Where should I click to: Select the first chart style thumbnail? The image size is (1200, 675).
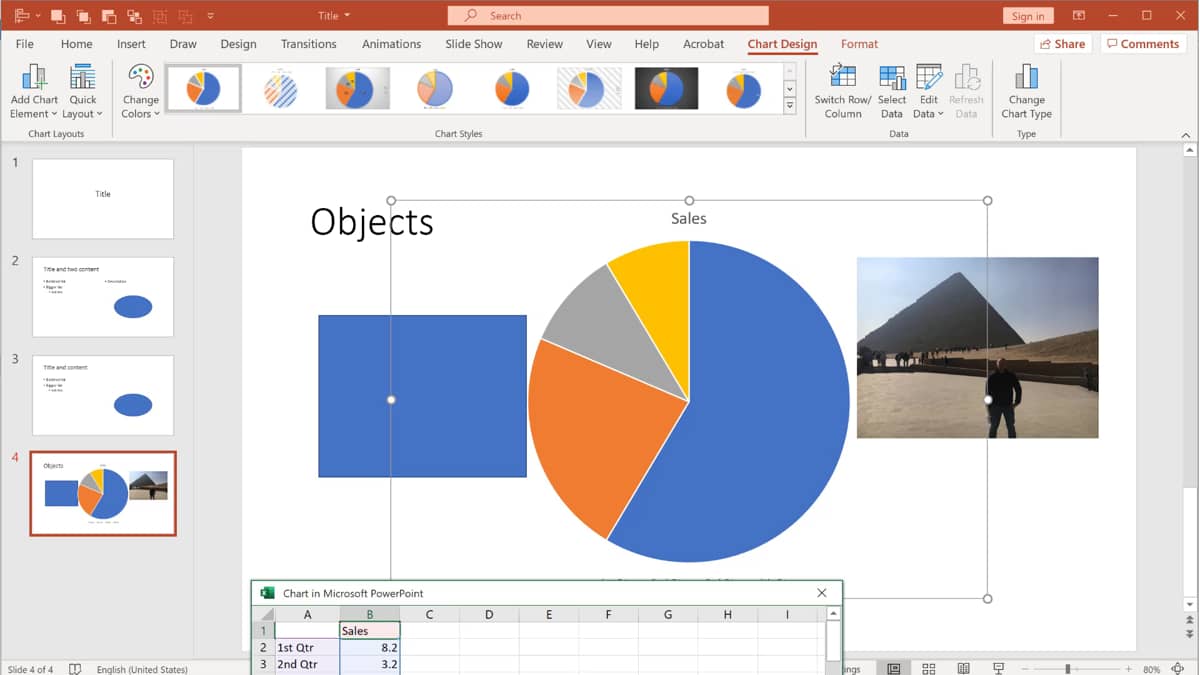point(203,89)
